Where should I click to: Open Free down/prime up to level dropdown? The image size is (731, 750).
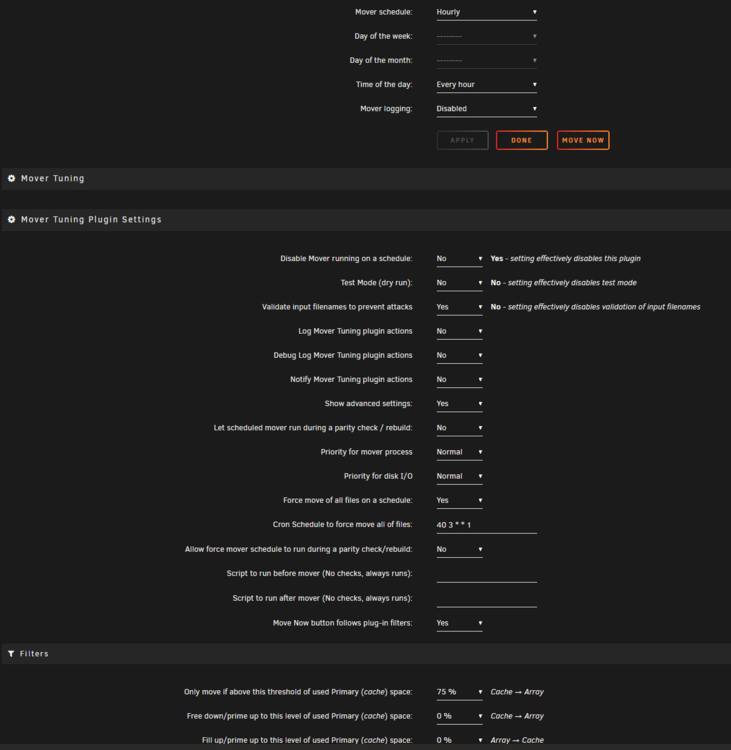point(459,717)
